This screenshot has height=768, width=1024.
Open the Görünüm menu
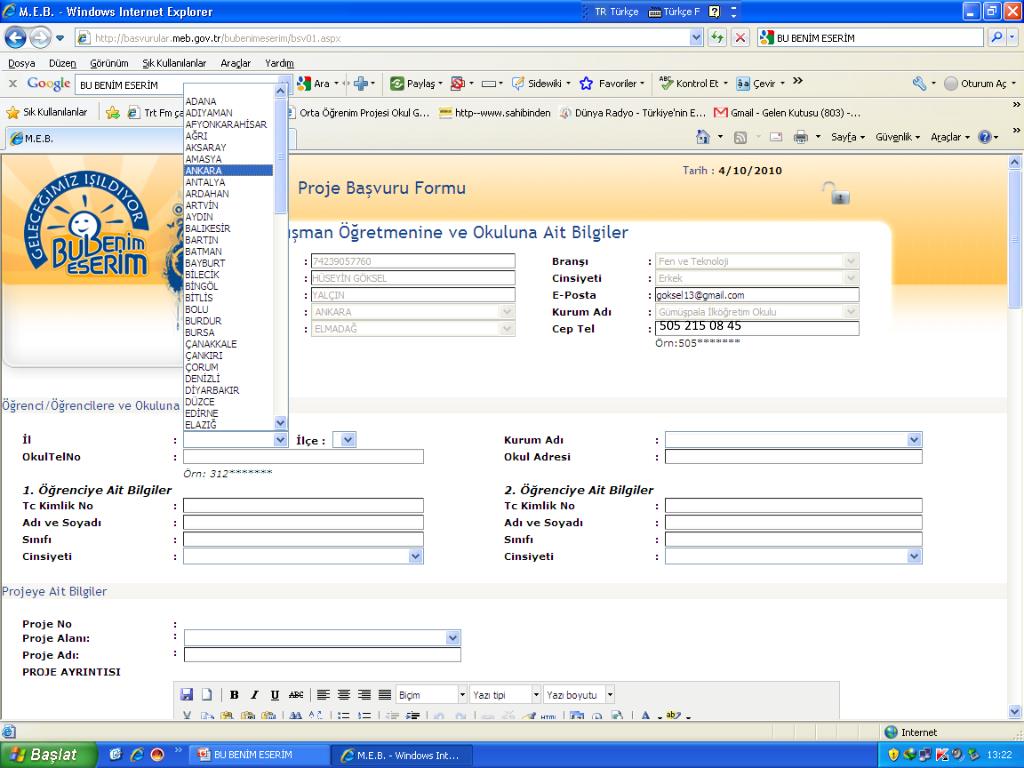point(109,63)
